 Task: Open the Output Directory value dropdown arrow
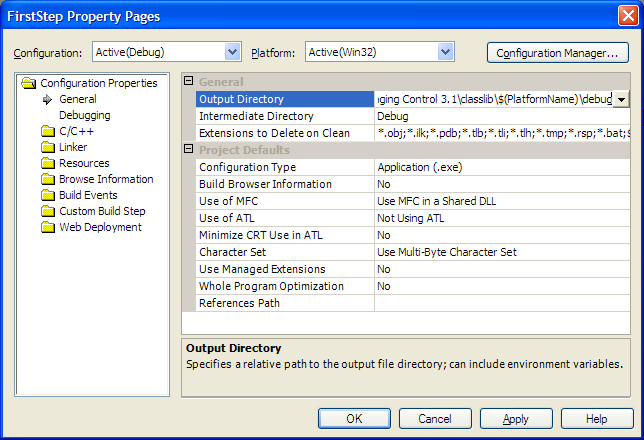tap(621, 99)
